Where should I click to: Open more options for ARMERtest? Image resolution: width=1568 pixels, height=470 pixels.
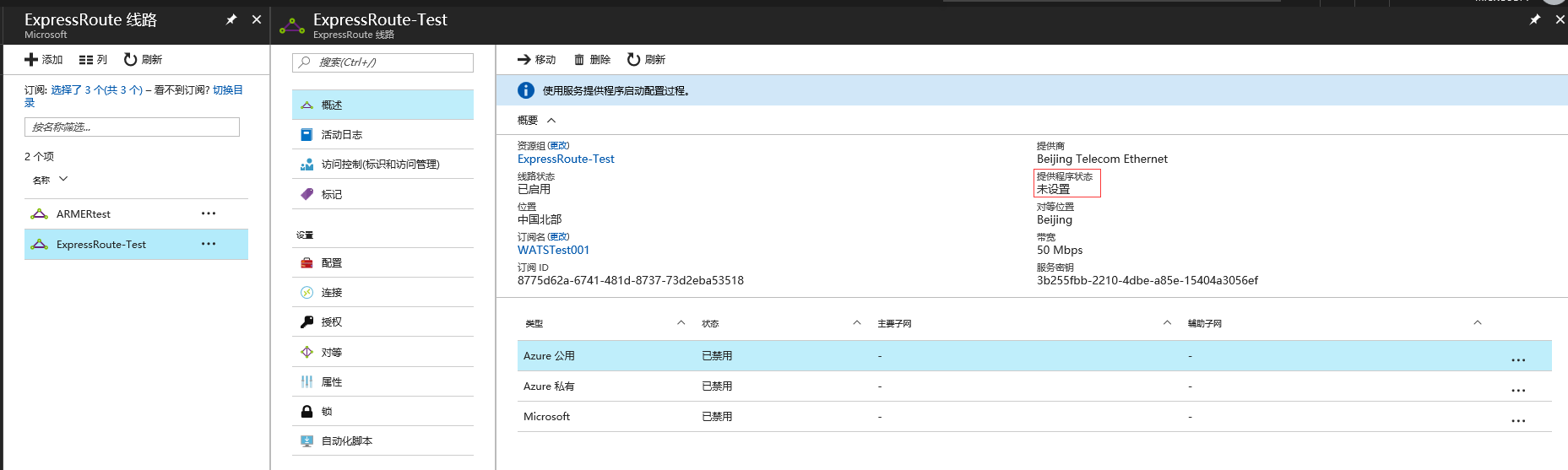point(209,213)
